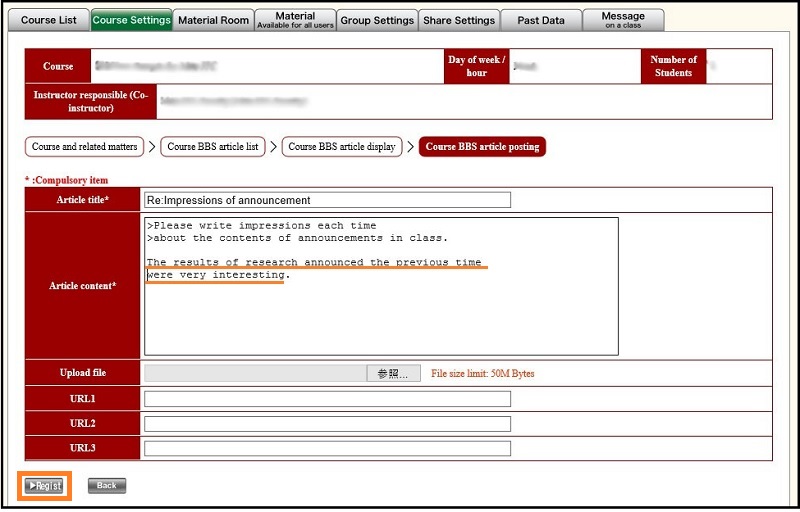Submit the article with the Regist button

pyautogui.click(x=46, y=486)
